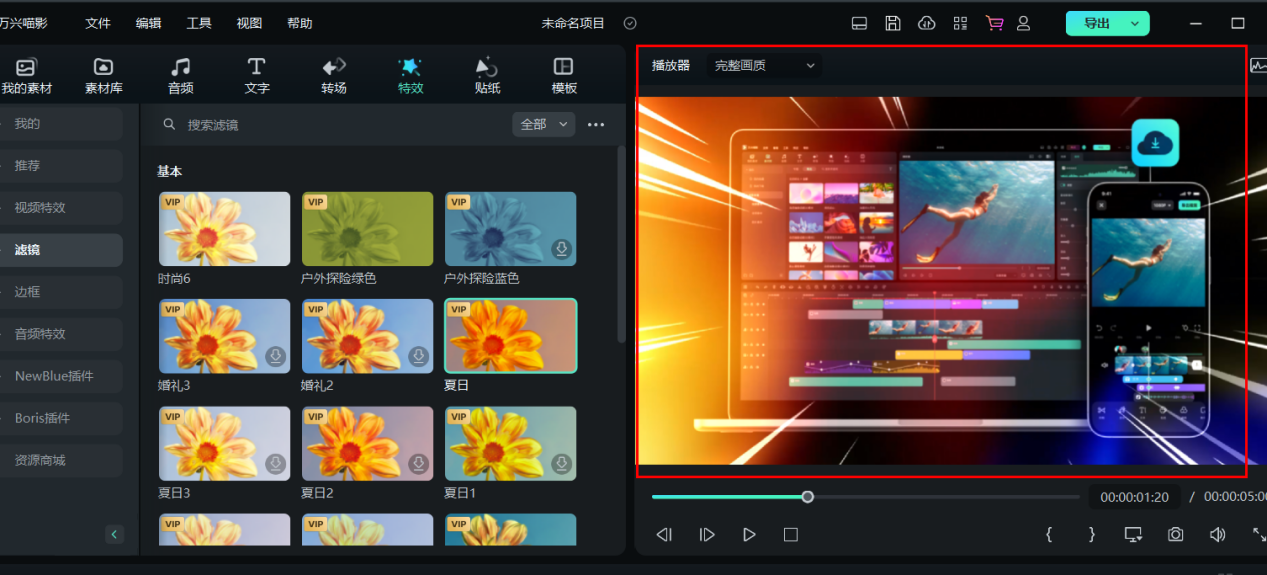Switch to the 音频 audio tab
The height and width of the screenshot is (575, 1267).
tap(180, 76)
